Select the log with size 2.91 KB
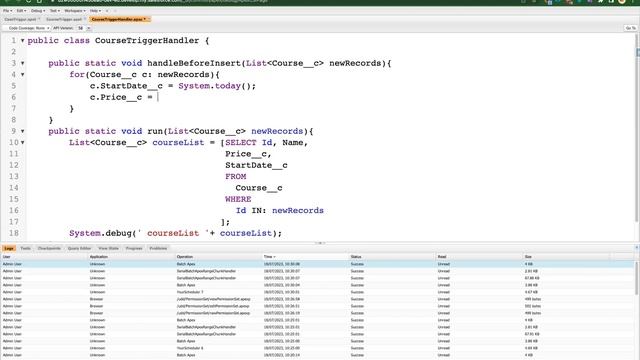This screenshot has height=360, width=640. (318, 271)
